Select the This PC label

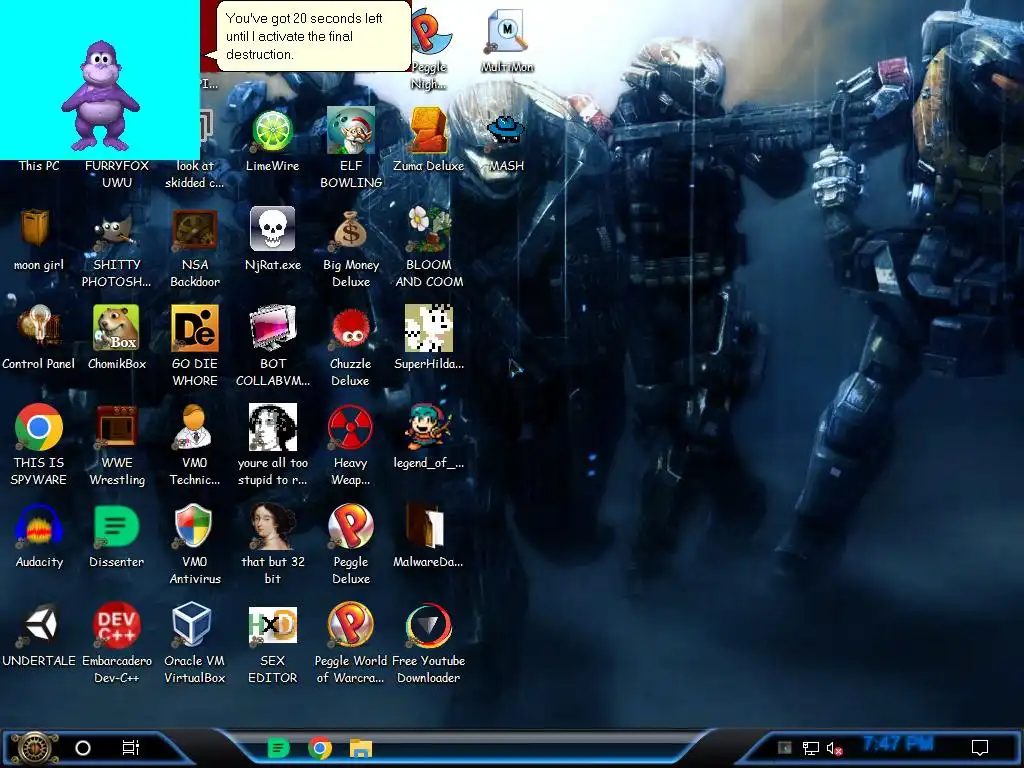pyautogui.click(x=39, y=166)
